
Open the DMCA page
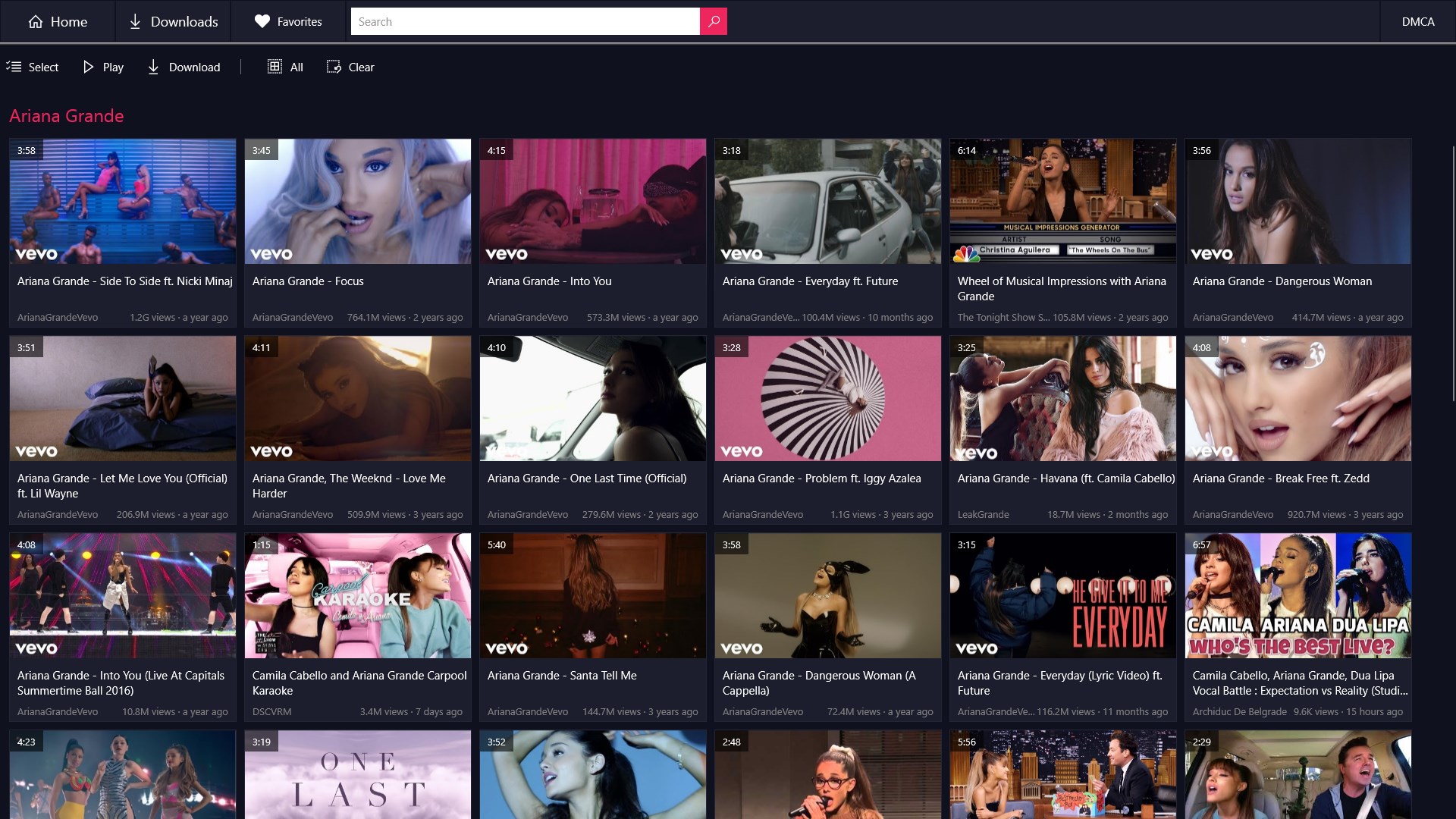(x=1418, y=21)
